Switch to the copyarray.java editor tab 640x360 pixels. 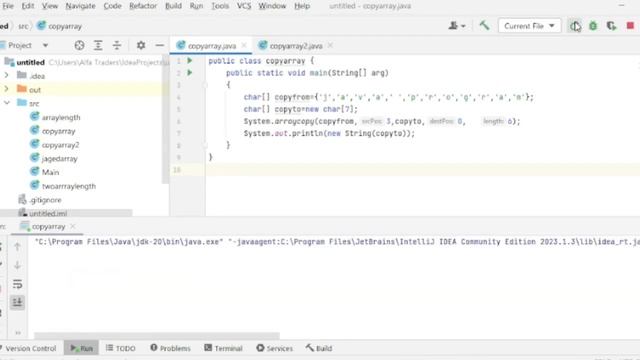(x=211, y=46)
